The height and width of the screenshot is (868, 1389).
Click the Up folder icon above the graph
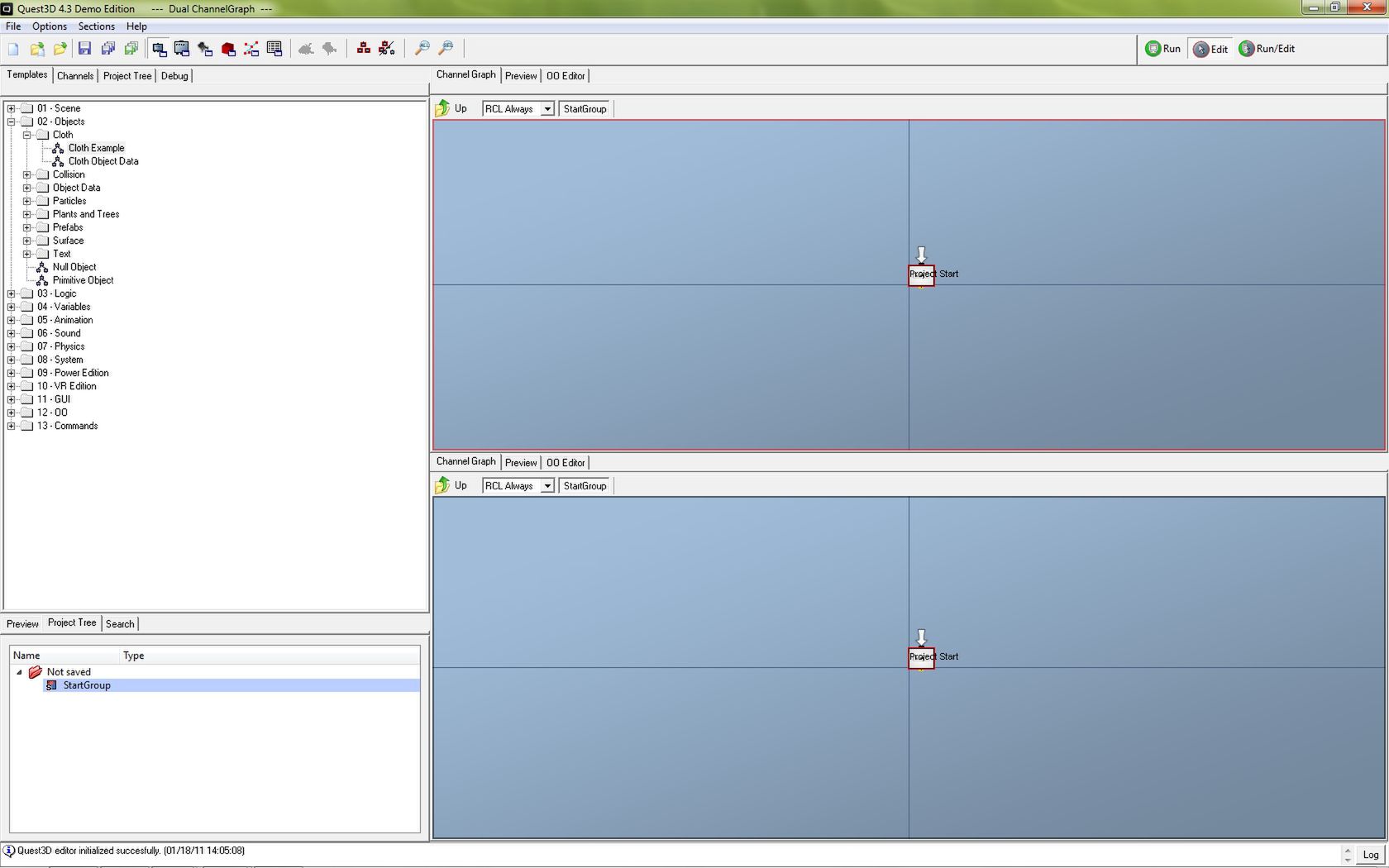coord(443,107)
